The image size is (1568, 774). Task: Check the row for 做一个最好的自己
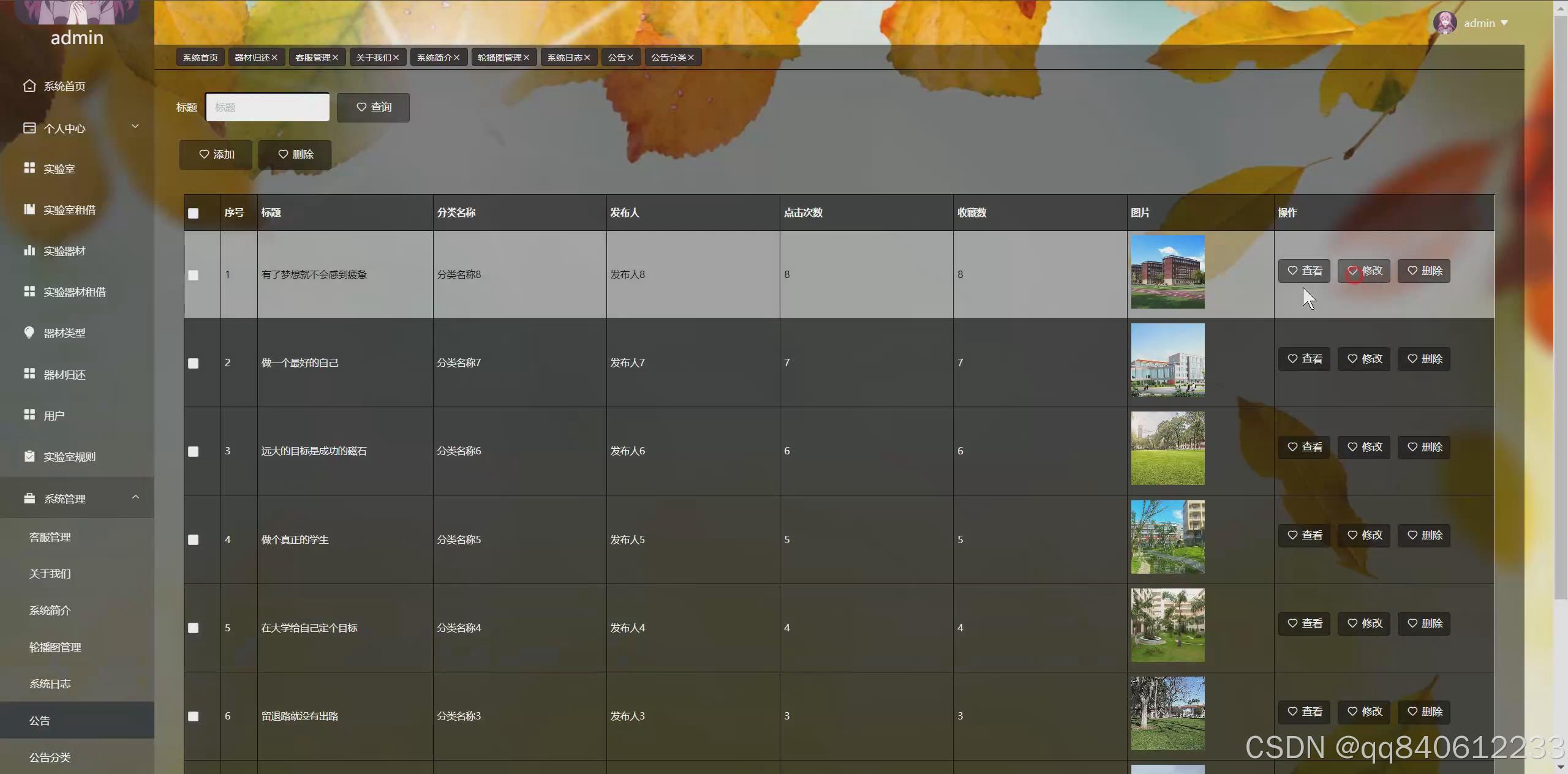pos(194,363)
